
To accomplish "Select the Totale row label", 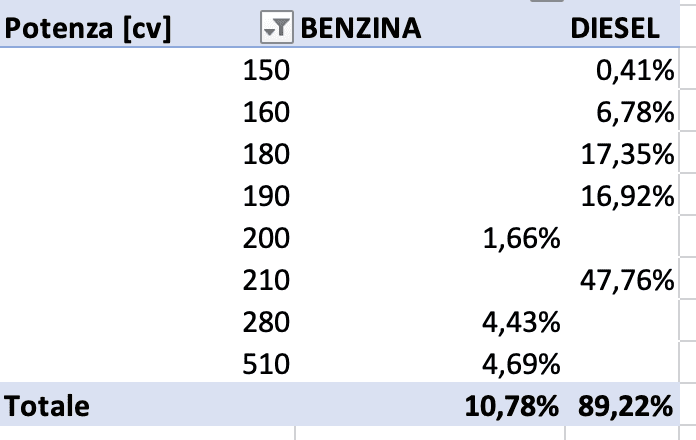I will (48, 406).
